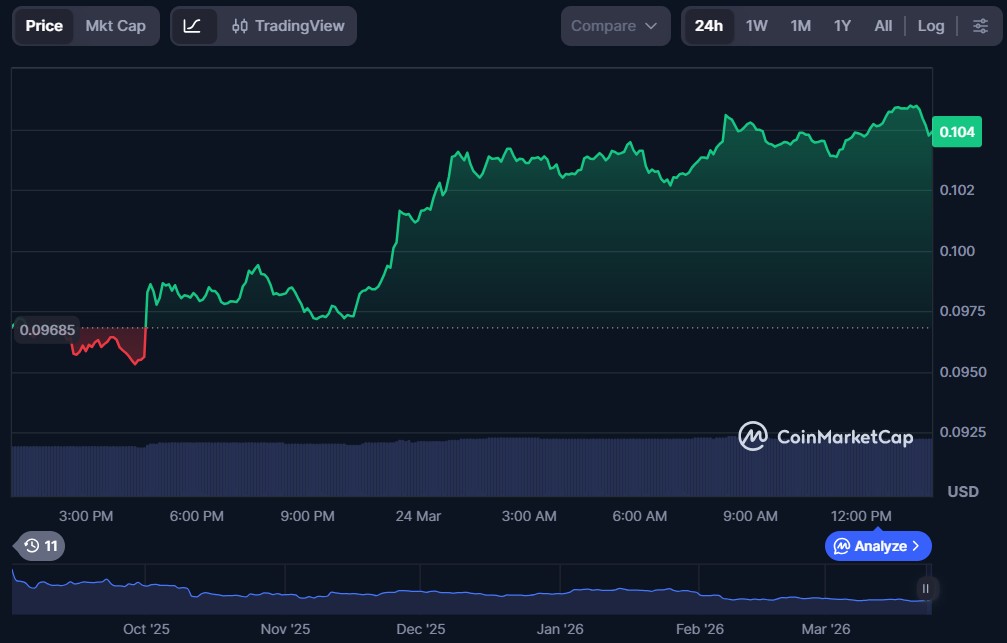
Task: Click the bottom historical range navigator
Action: tap(470, 590)
